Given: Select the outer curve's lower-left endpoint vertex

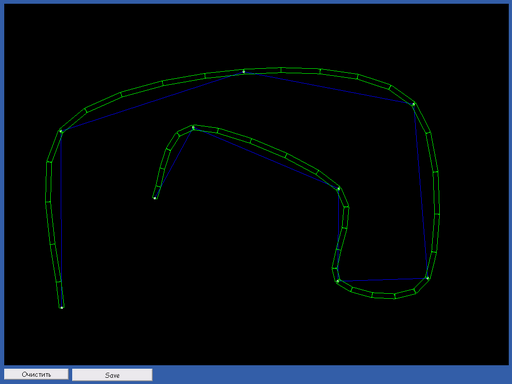Looking at the screenshot, I should tap(62, 307).
